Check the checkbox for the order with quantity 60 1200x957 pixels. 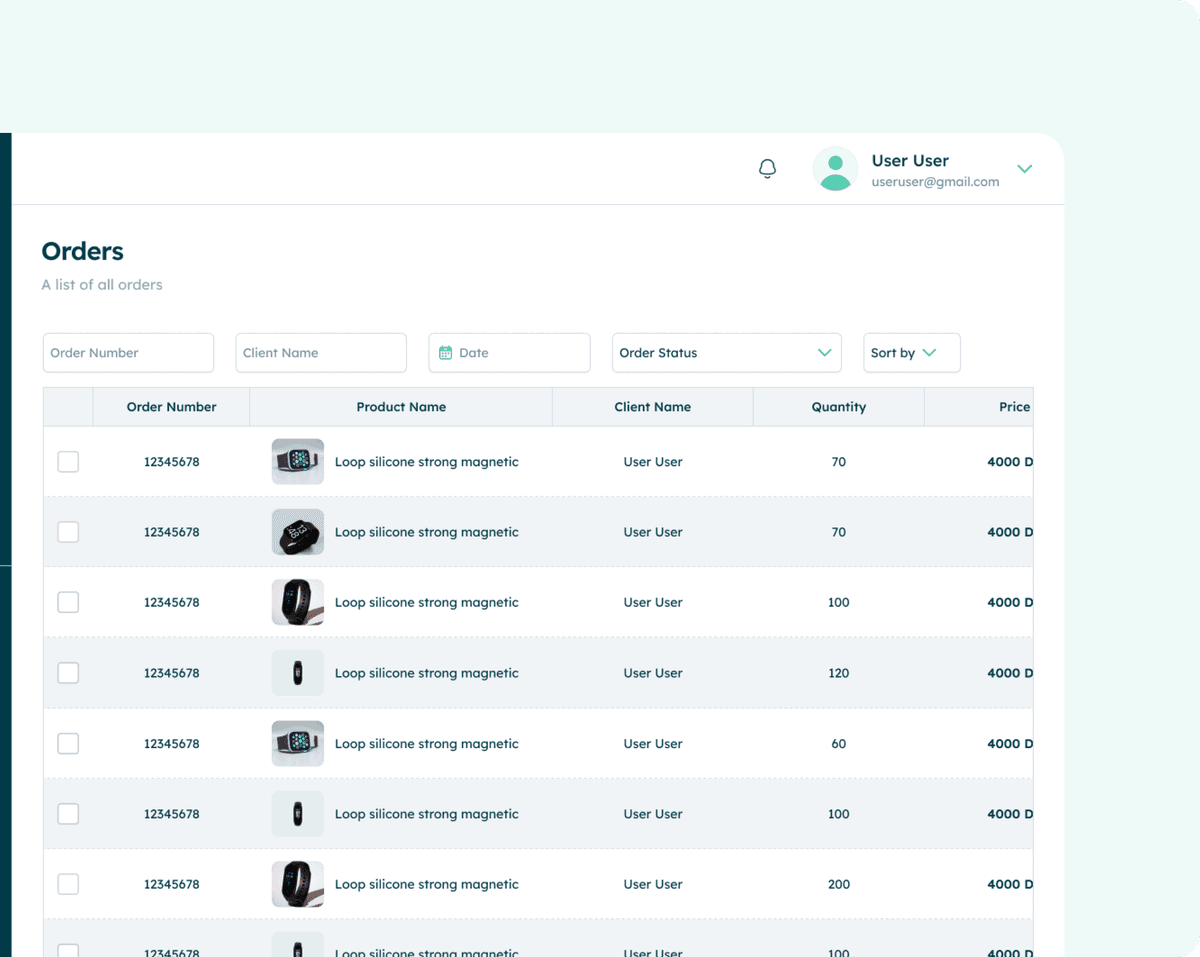click(67, 743)
